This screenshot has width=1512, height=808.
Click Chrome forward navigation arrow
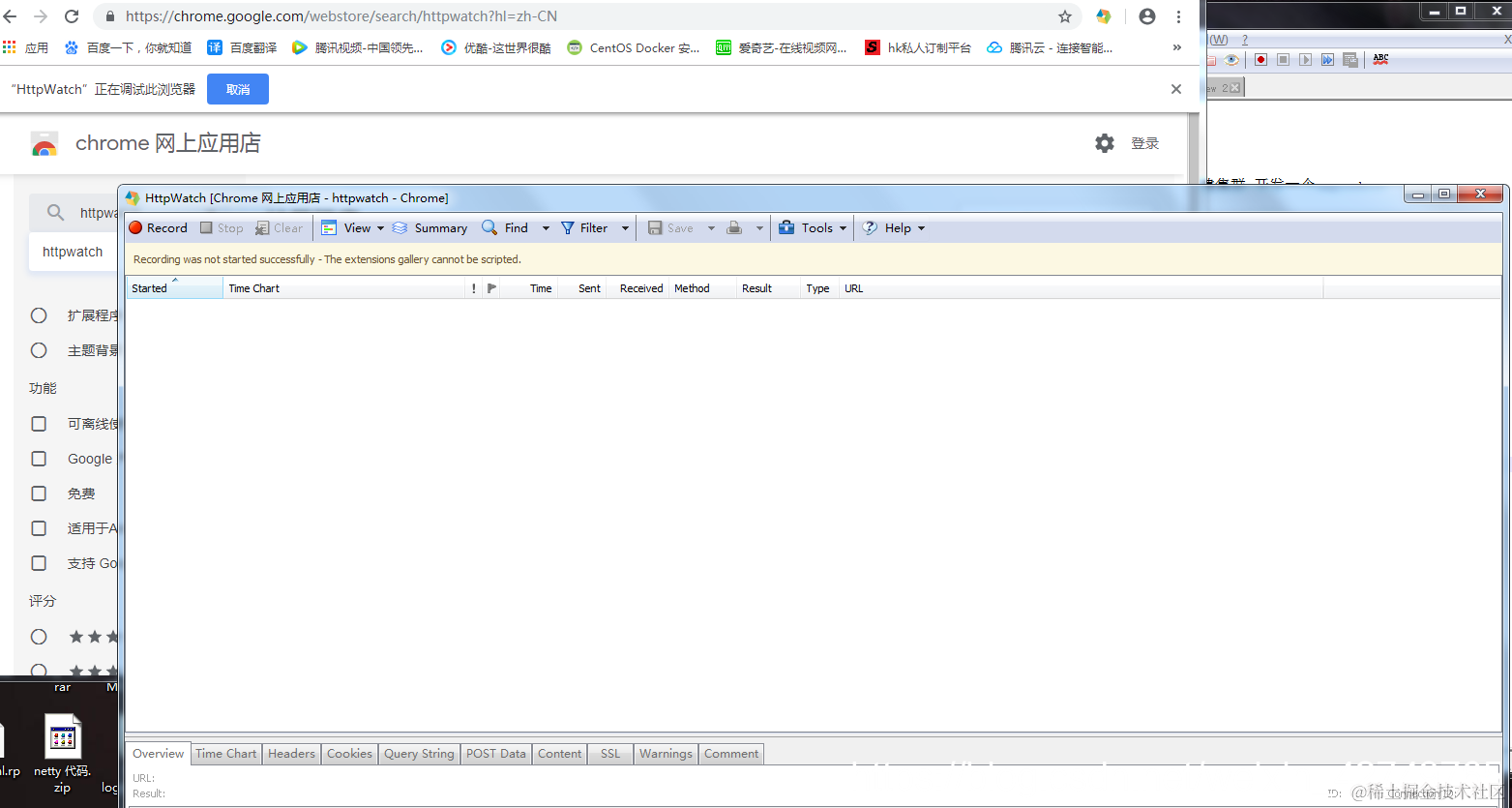tap(41, 16)
